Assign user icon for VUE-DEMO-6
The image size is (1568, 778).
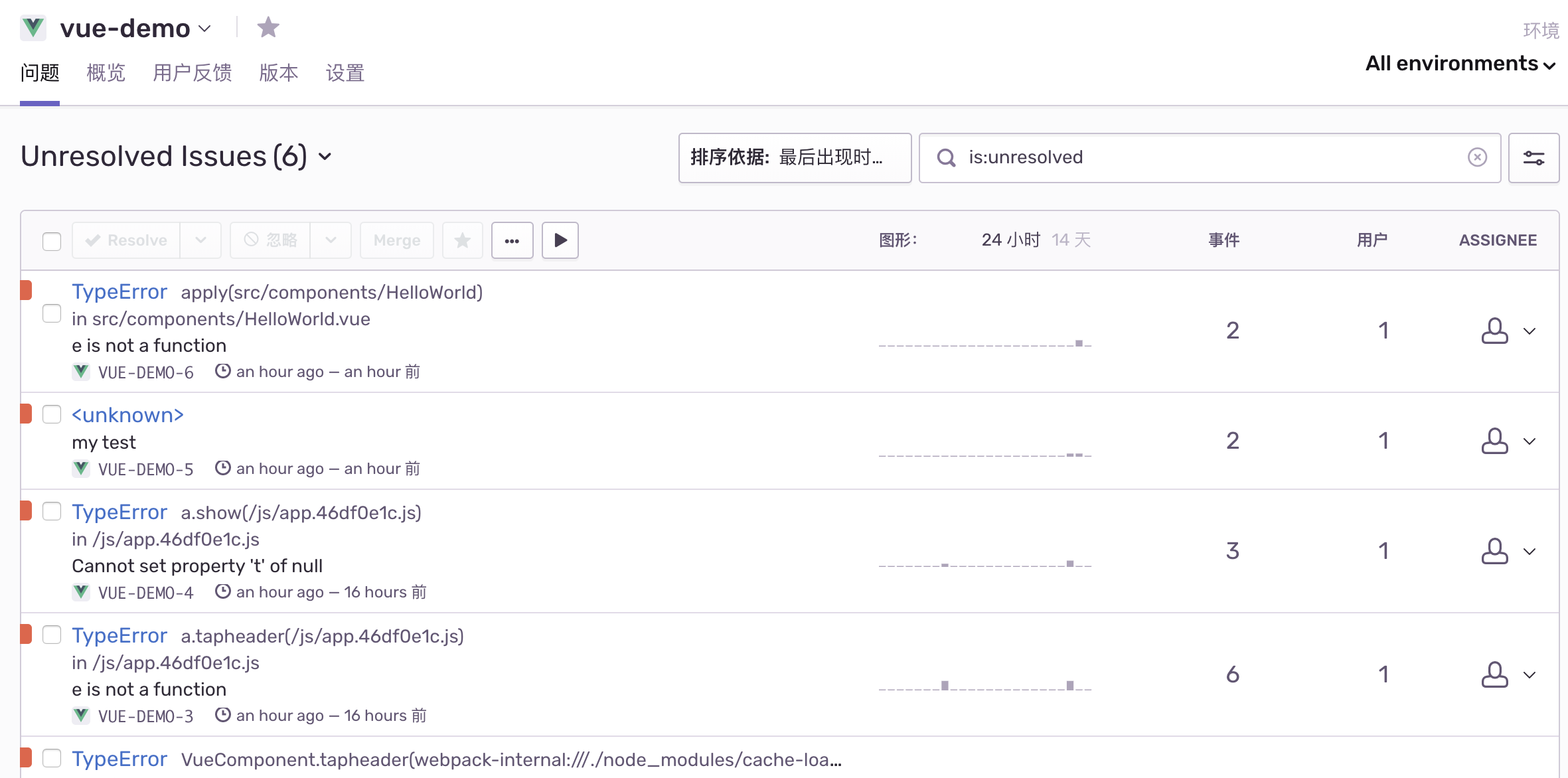pos(1494,331)
